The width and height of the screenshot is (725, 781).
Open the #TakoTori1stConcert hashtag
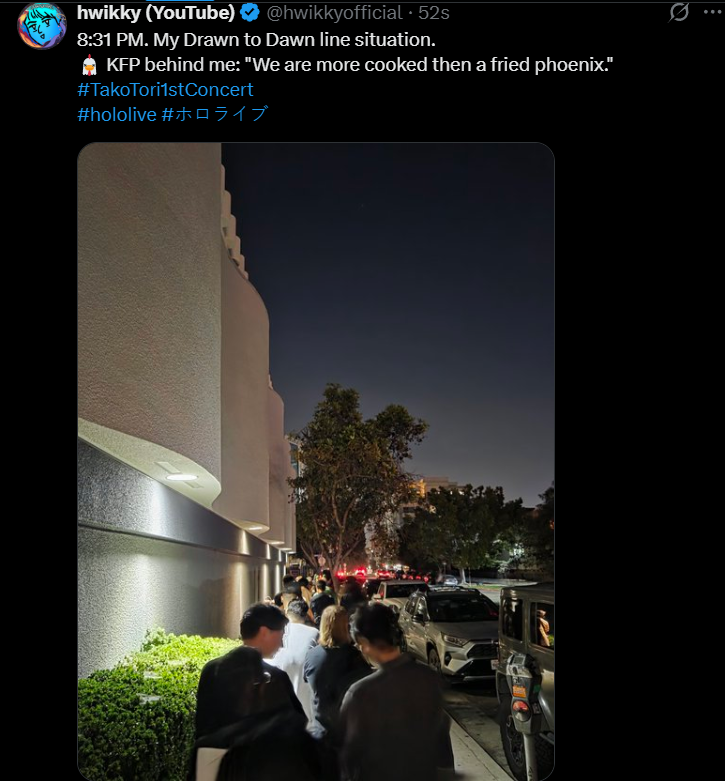point(165,90)
